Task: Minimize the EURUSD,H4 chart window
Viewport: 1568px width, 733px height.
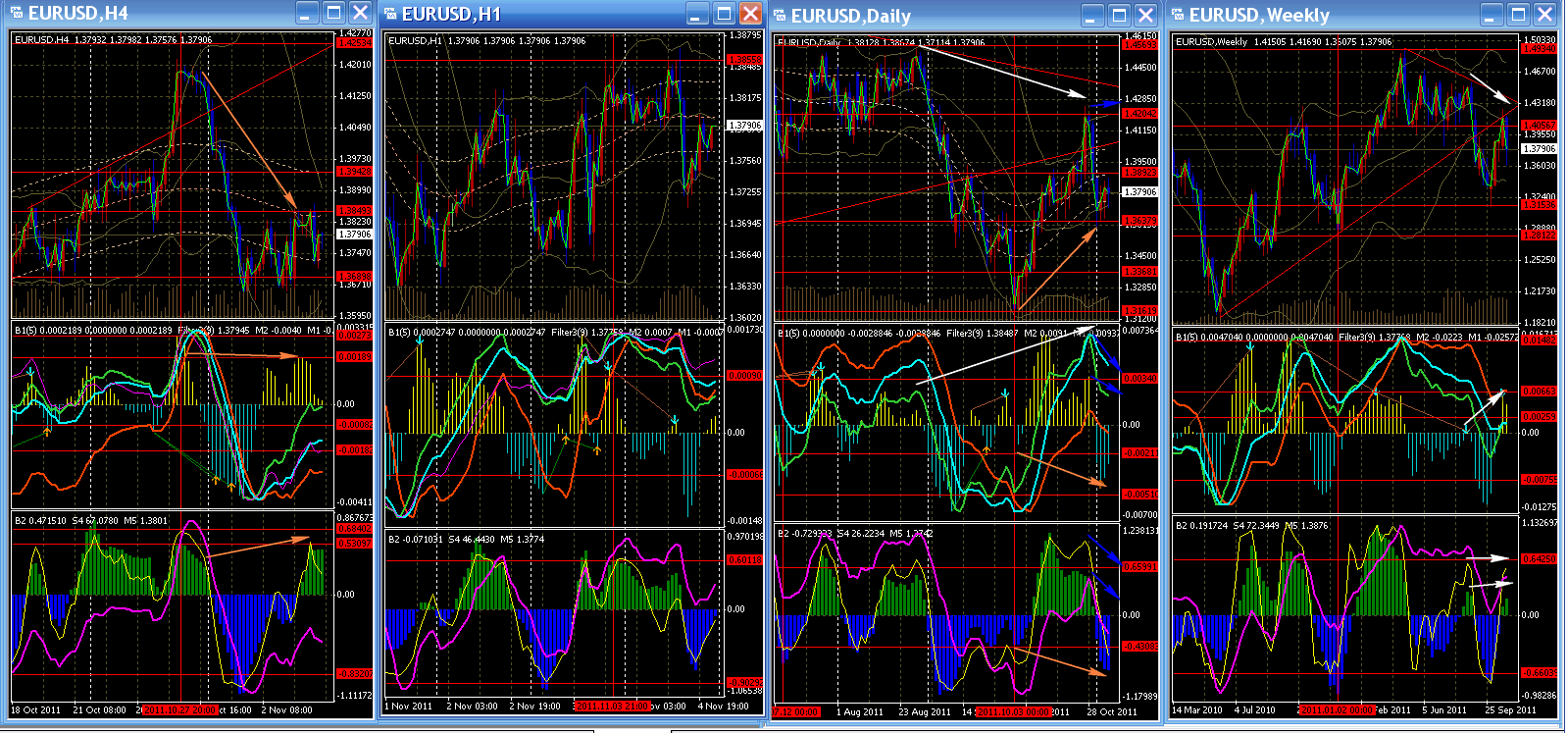Action: point(307,13)
